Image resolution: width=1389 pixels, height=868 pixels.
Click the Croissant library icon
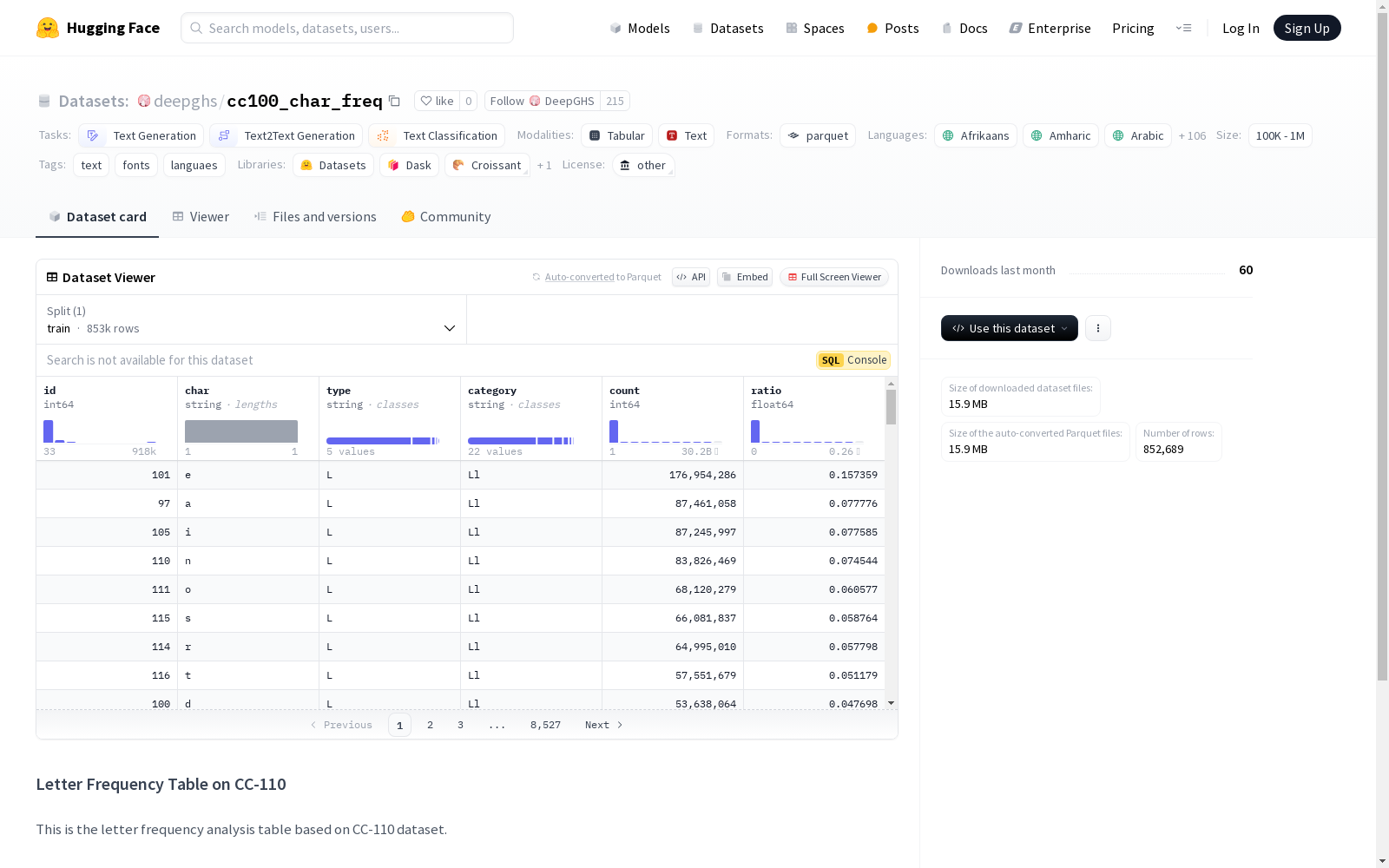[x=458, y=165]
